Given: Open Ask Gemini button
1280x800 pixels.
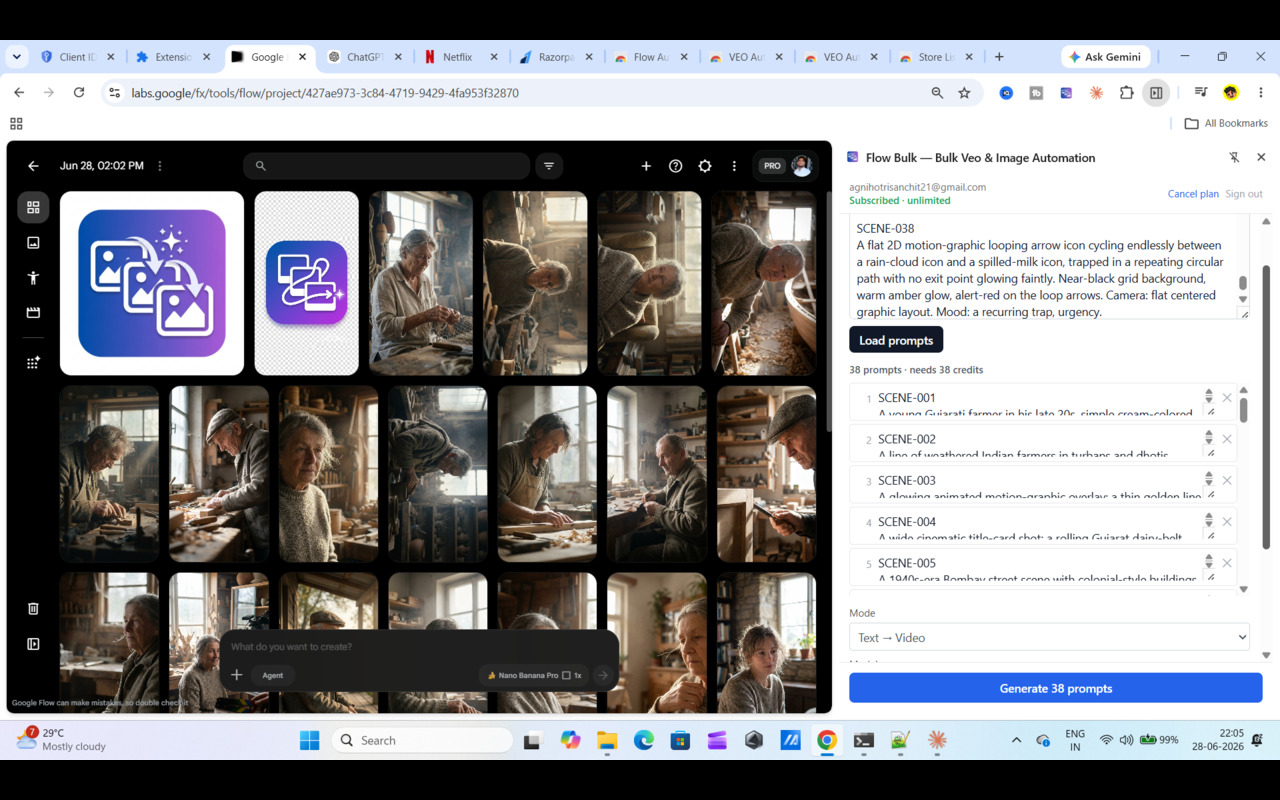Looking at the screenshot, I should click(1106, 57).
